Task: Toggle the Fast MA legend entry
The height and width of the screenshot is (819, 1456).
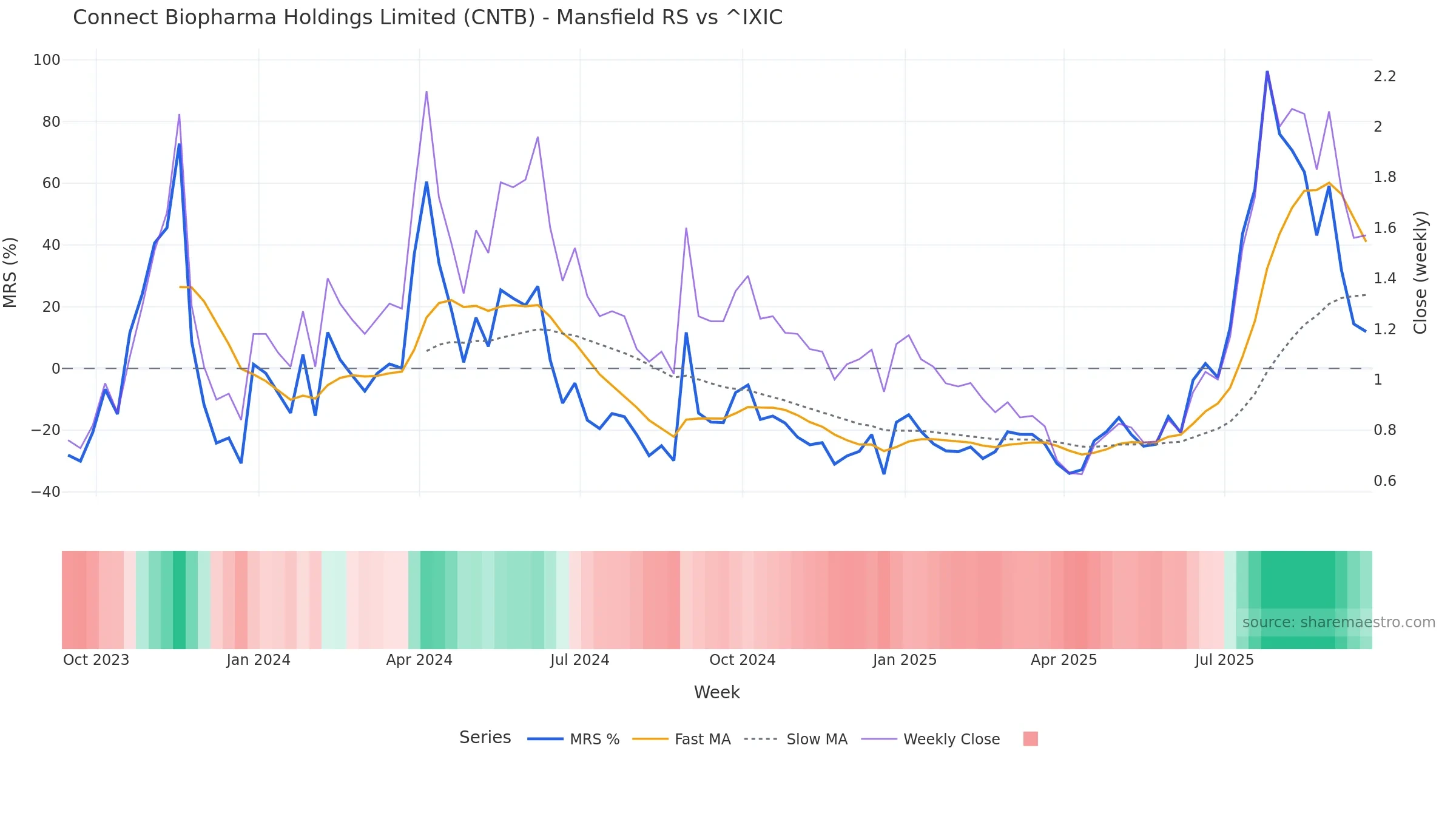Action: 681,739
